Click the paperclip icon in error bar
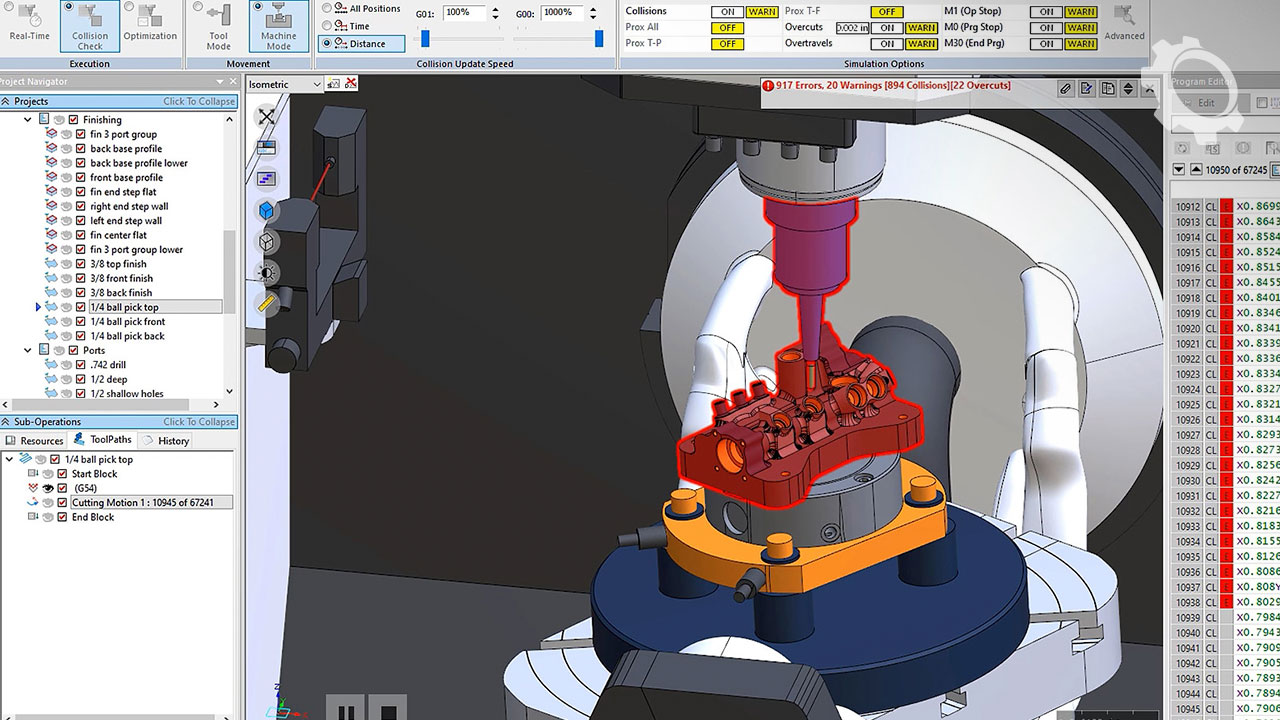This screenshot has height=720, width=1280. [1065, 89]
